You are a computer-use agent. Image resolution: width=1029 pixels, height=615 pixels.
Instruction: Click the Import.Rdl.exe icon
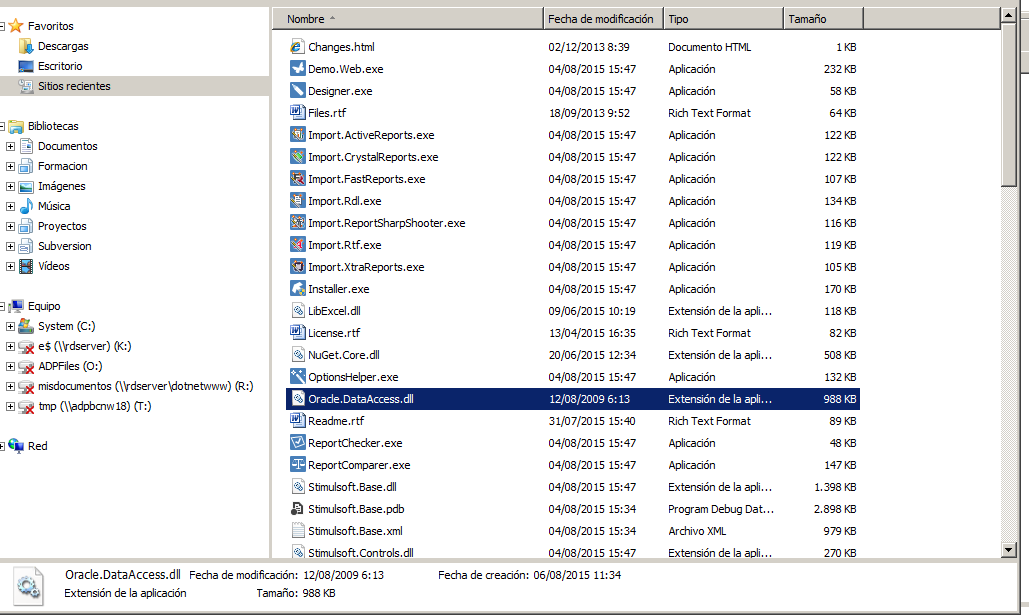[297, 201]
